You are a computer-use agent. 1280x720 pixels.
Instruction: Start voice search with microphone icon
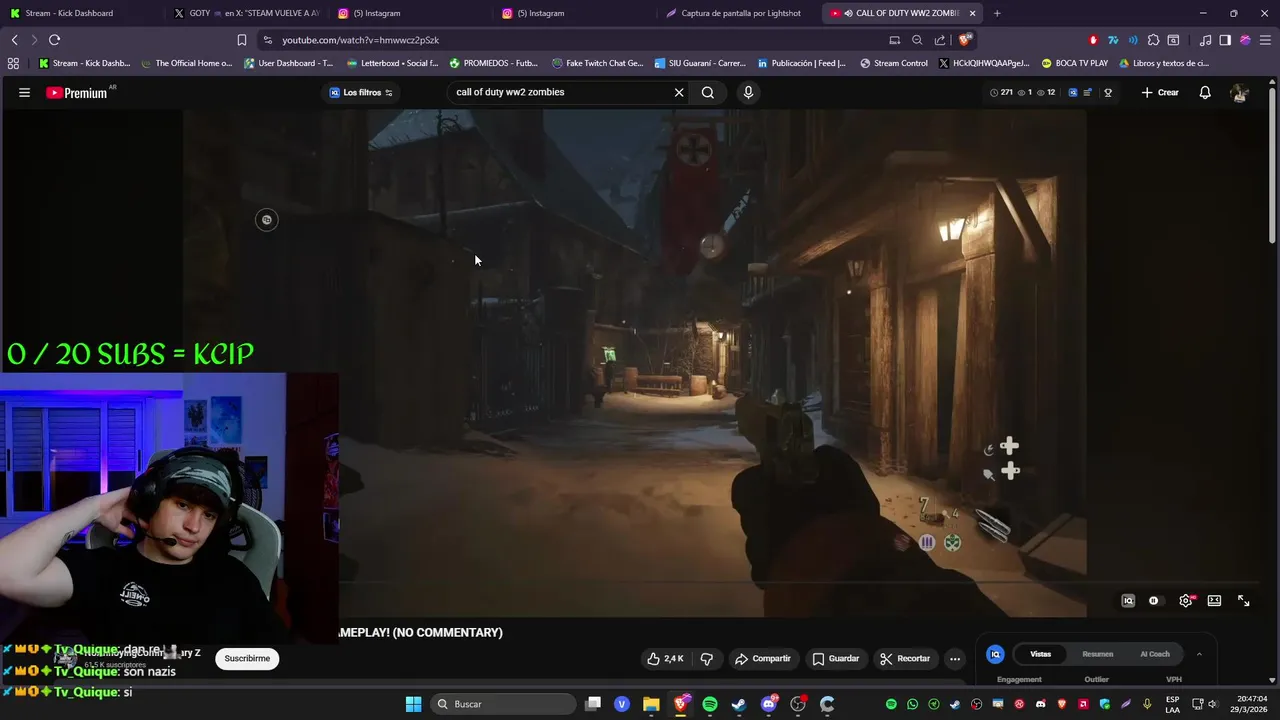click(748, 92)
